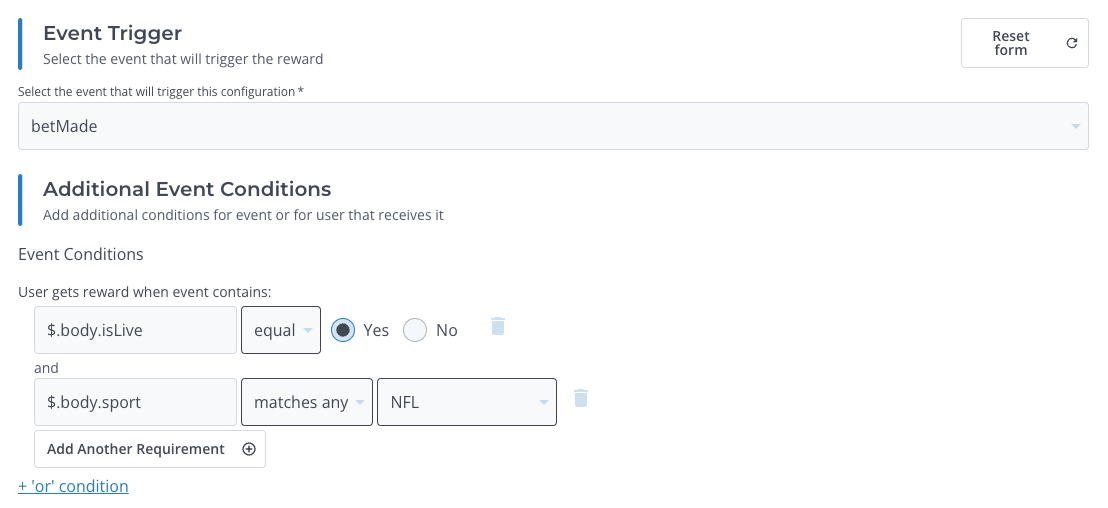Open the 'matches any' operator dropdown
Image resolution: width=1108 pixels, height=508 pixels.
tap(307, 402)
